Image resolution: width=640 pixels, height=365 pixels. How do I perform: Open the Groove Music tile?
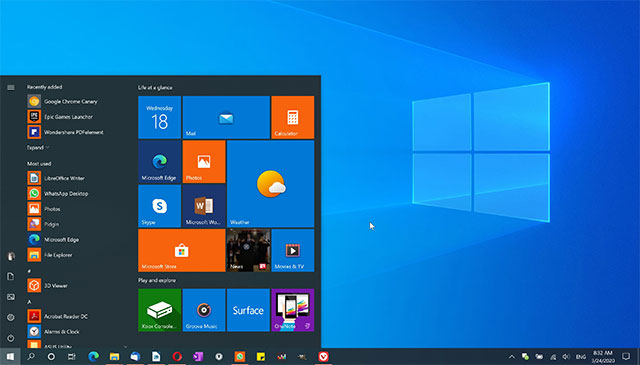click(x=204, y=310)
